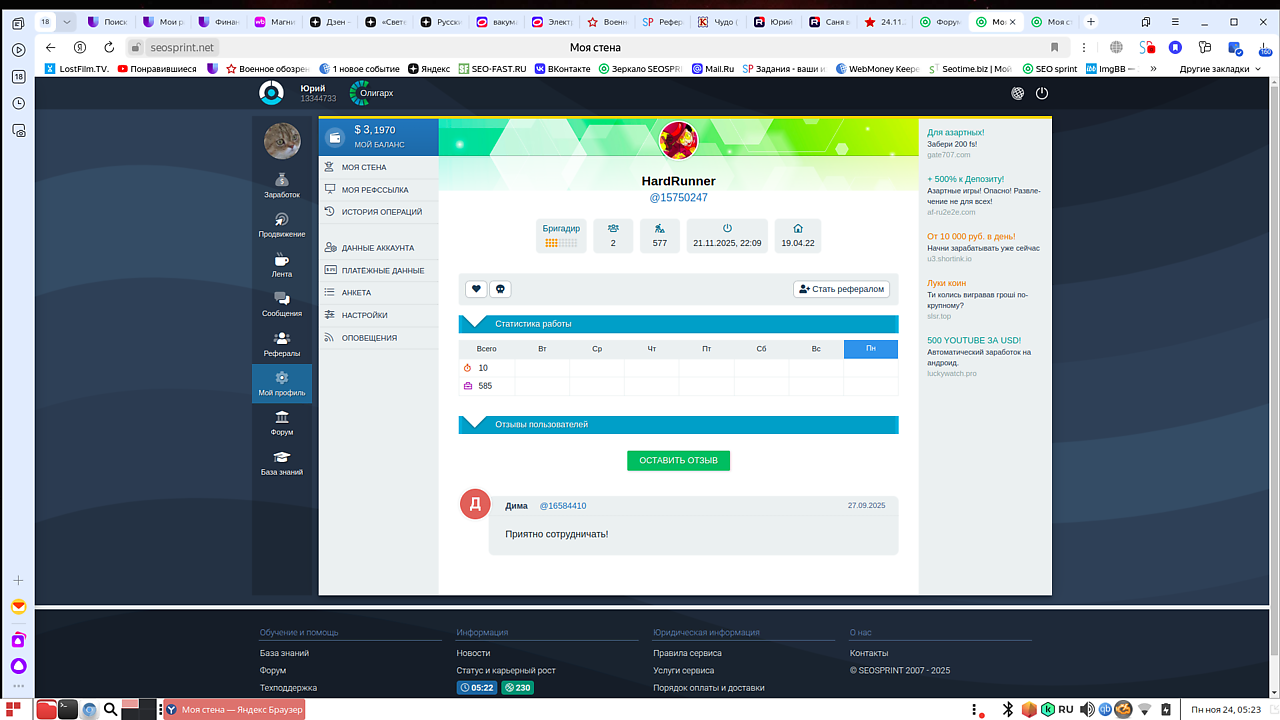Open Платёжные данные menu item

[x=382, y=270]
